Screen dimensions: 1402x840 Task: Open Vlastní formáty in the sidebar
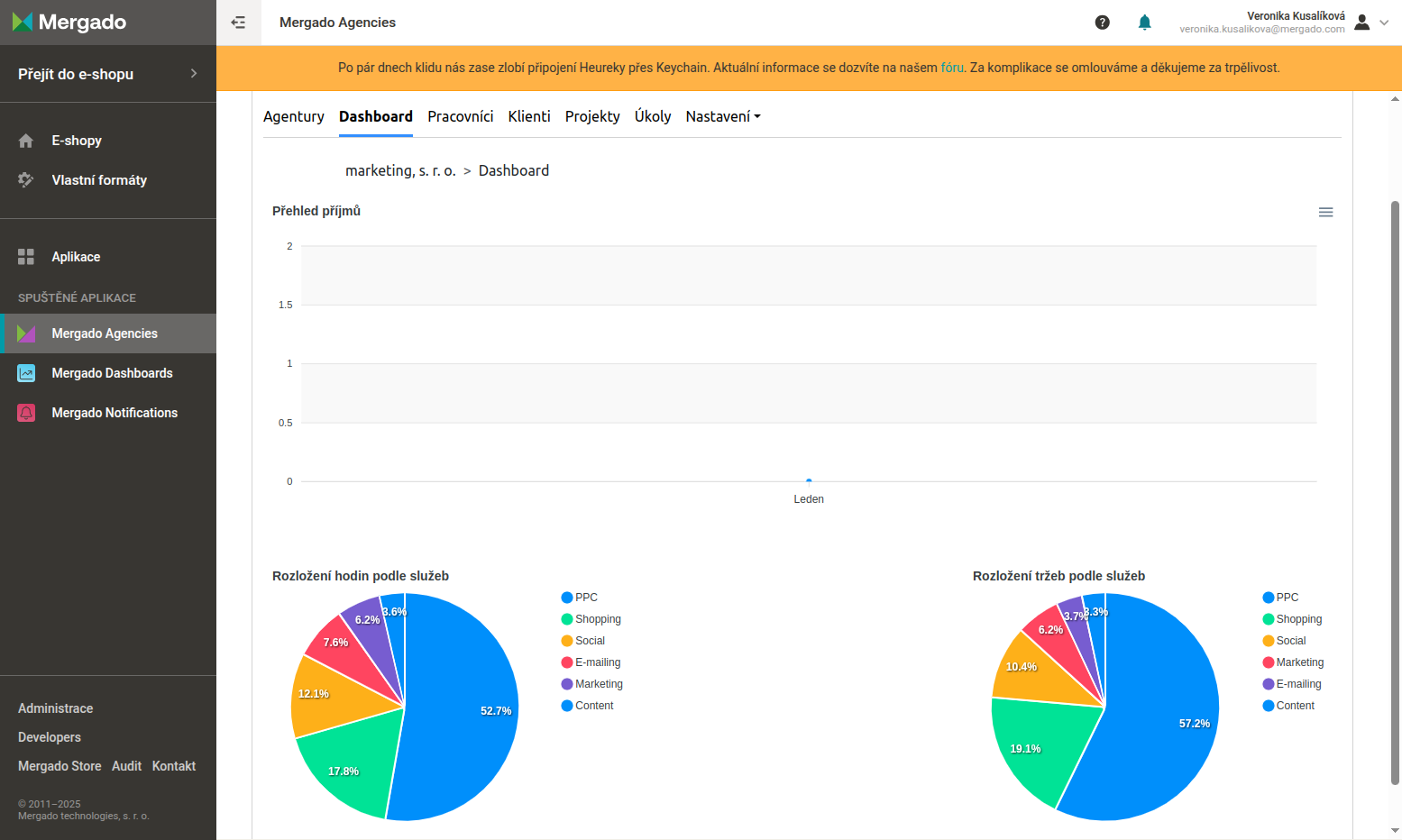coord(99,180)
